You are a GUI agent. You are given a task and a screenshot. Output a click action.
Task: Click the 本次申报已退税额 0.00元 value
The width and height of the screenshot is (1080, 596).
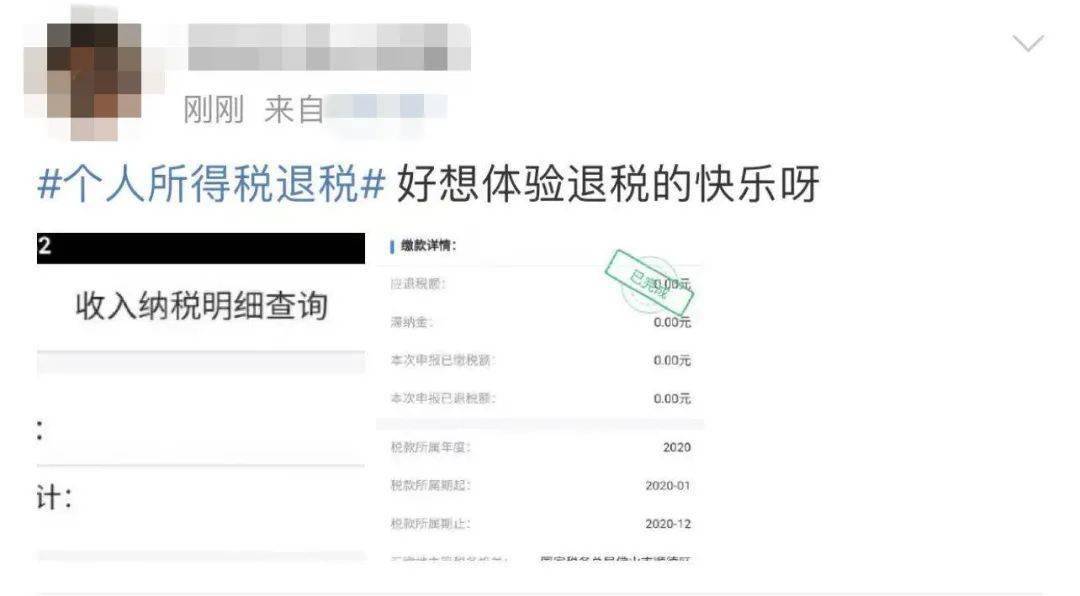[672, 399]
